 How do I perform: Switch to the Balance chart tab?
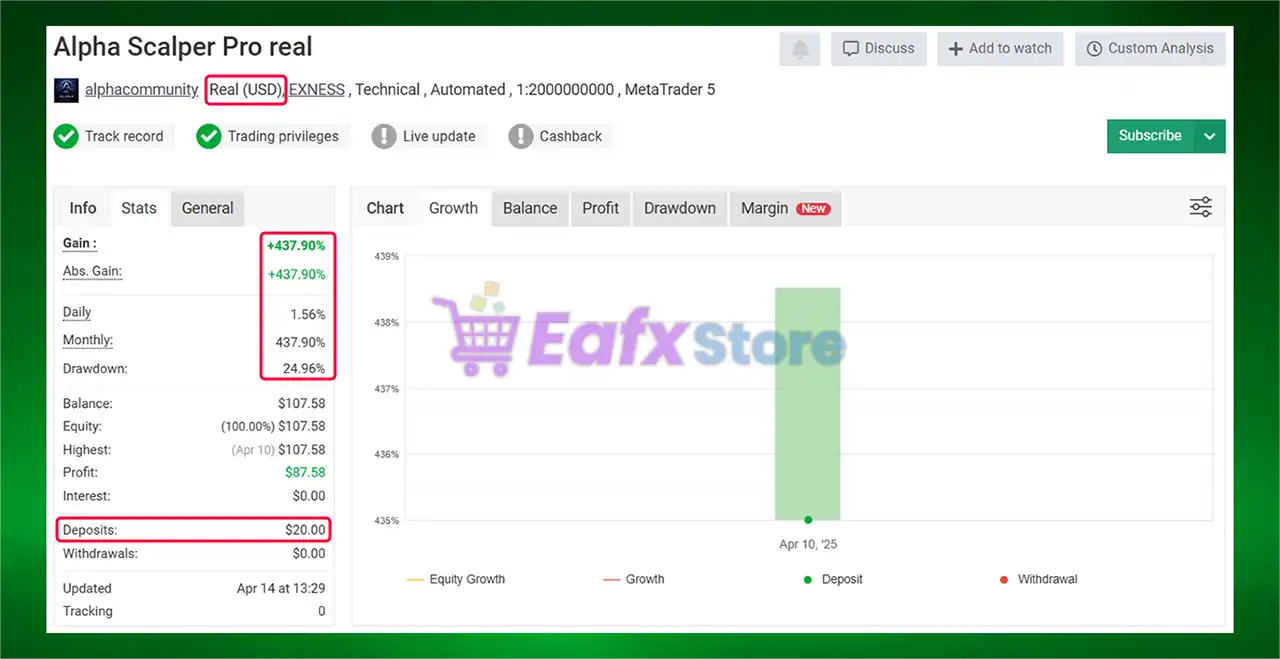(530, 208)
